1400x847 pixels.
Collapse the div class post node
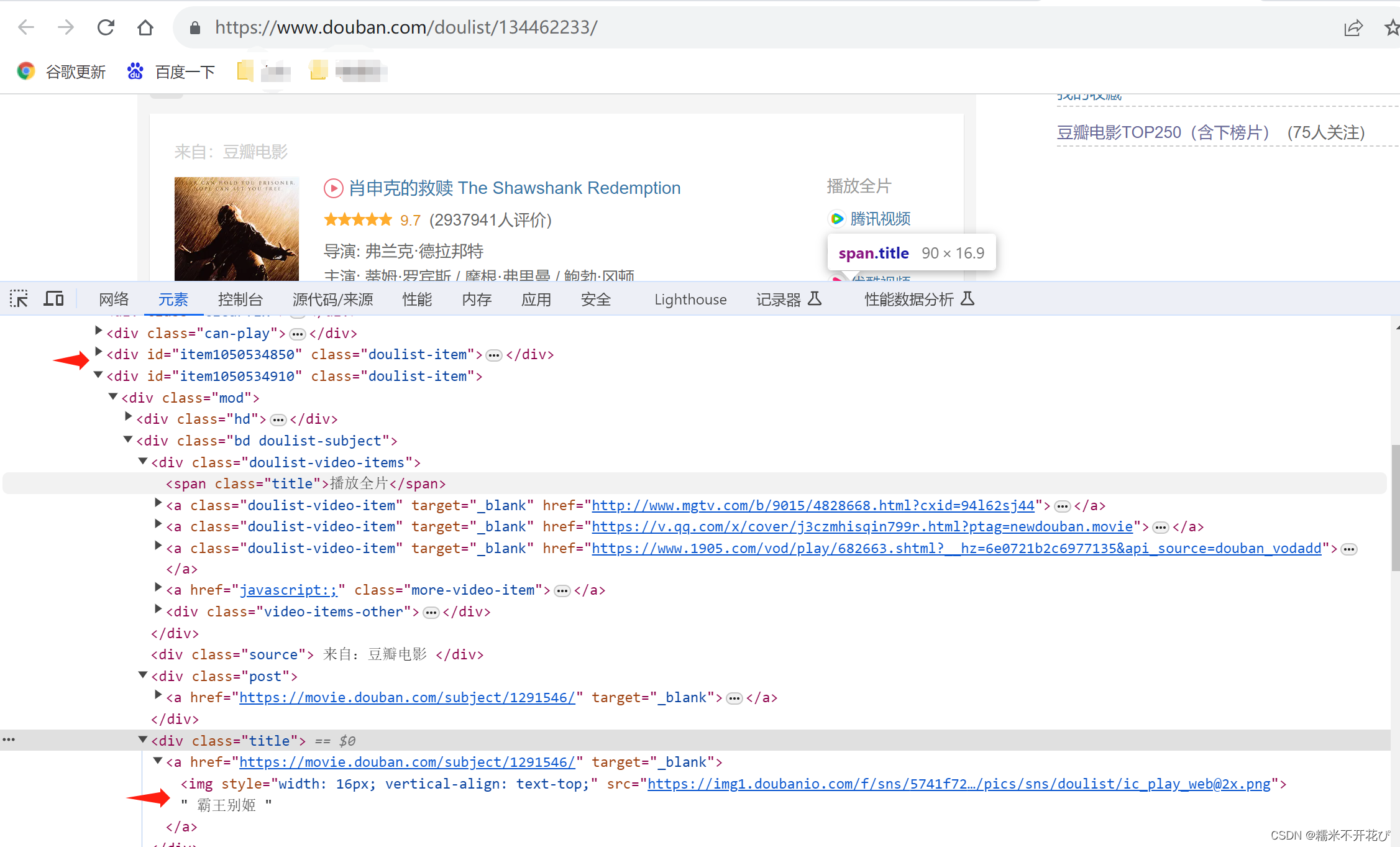pos(143,675)
